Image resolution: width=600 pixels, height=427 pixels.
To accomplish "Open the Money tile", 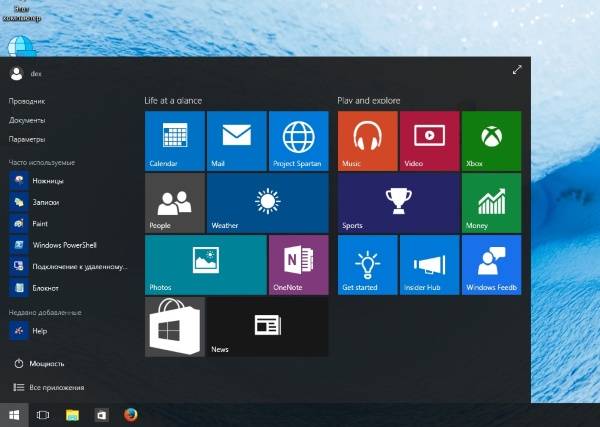I will 491,203.
